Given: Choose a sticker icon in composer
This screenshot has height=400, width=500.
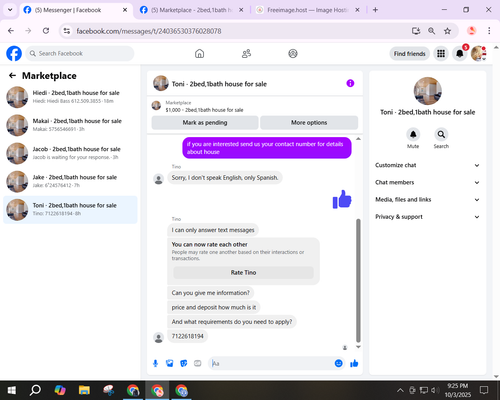Looking at the screenshot, I should (184, 363).
